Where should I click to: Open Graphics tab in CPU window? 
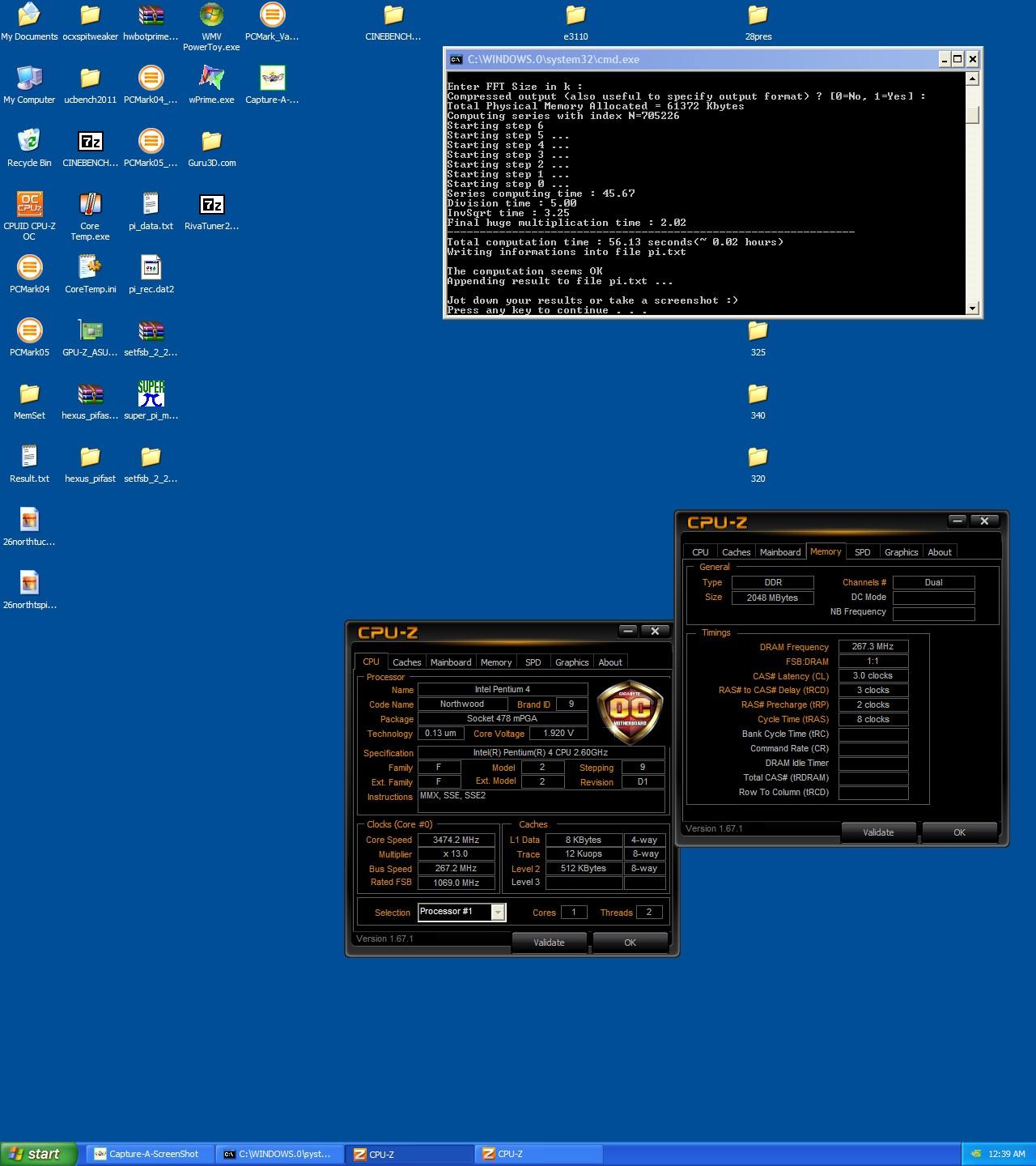pos(571,662)
